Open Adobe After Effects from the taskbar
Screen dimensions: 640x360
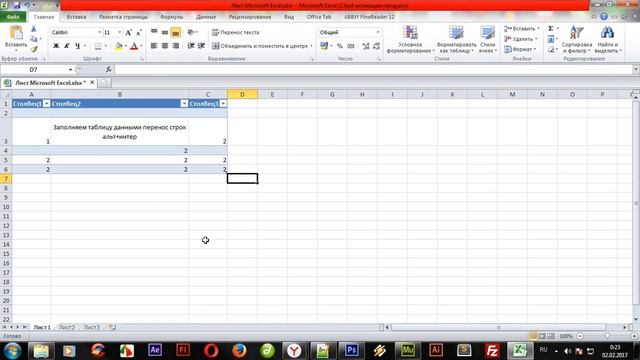click(155, 350)
